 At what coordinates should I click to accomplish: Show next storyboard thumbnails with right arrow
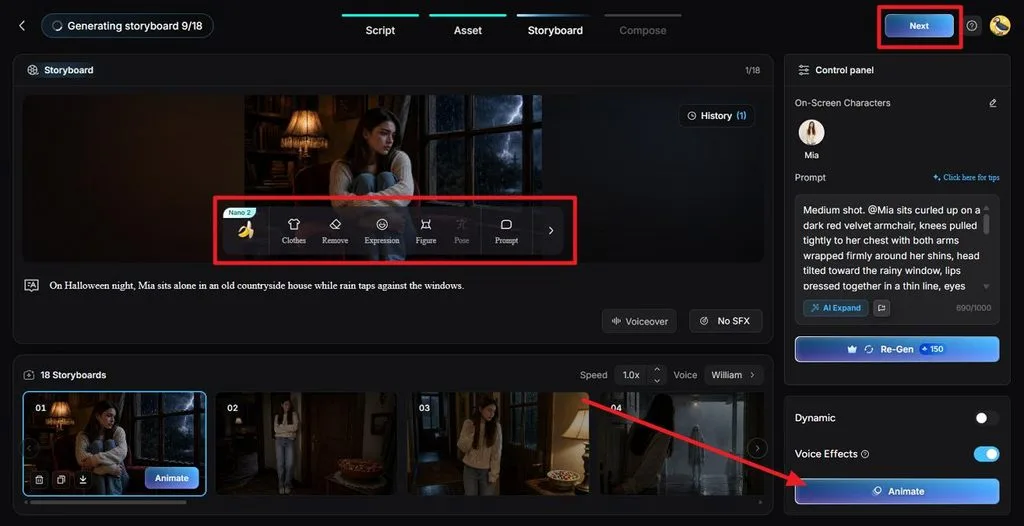pos(757,448)
